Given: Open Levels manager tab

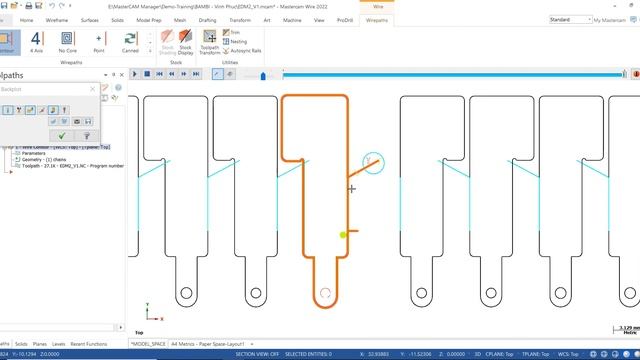Looking at the screenshot, I should click(x=58, y=344).
